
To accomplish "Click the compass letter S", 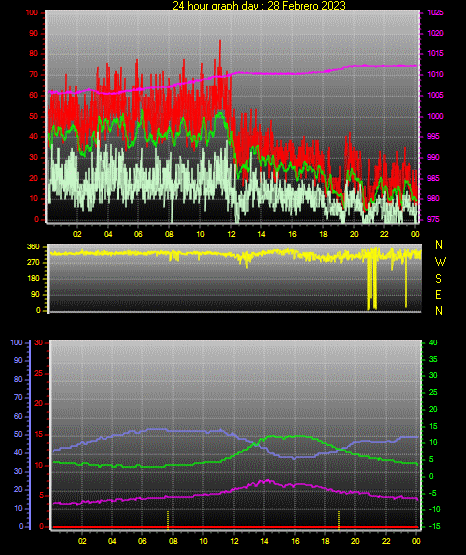I will (438, 279).
